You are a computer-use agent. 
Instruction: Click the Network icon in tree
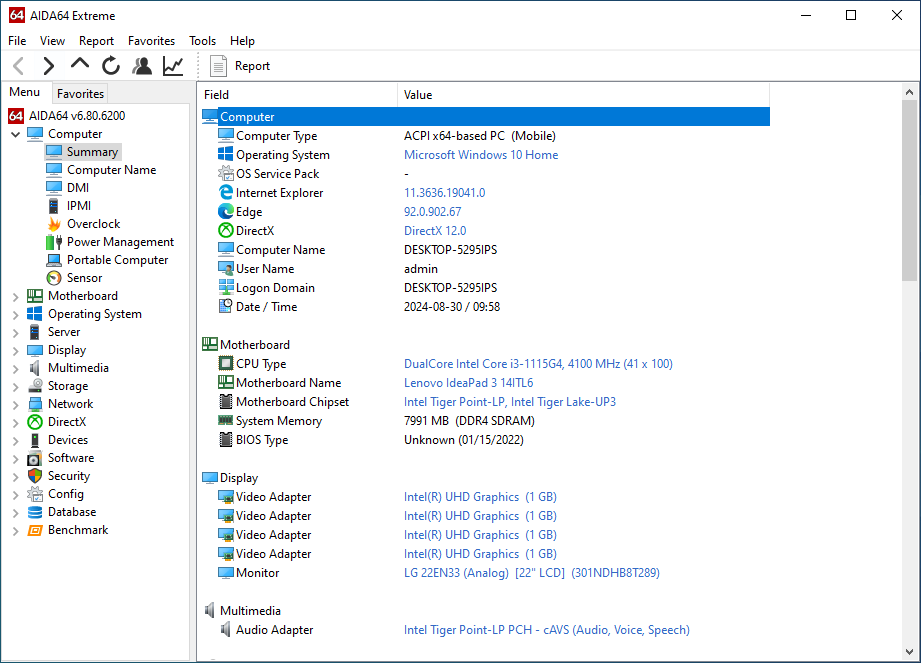click(35, 405)
